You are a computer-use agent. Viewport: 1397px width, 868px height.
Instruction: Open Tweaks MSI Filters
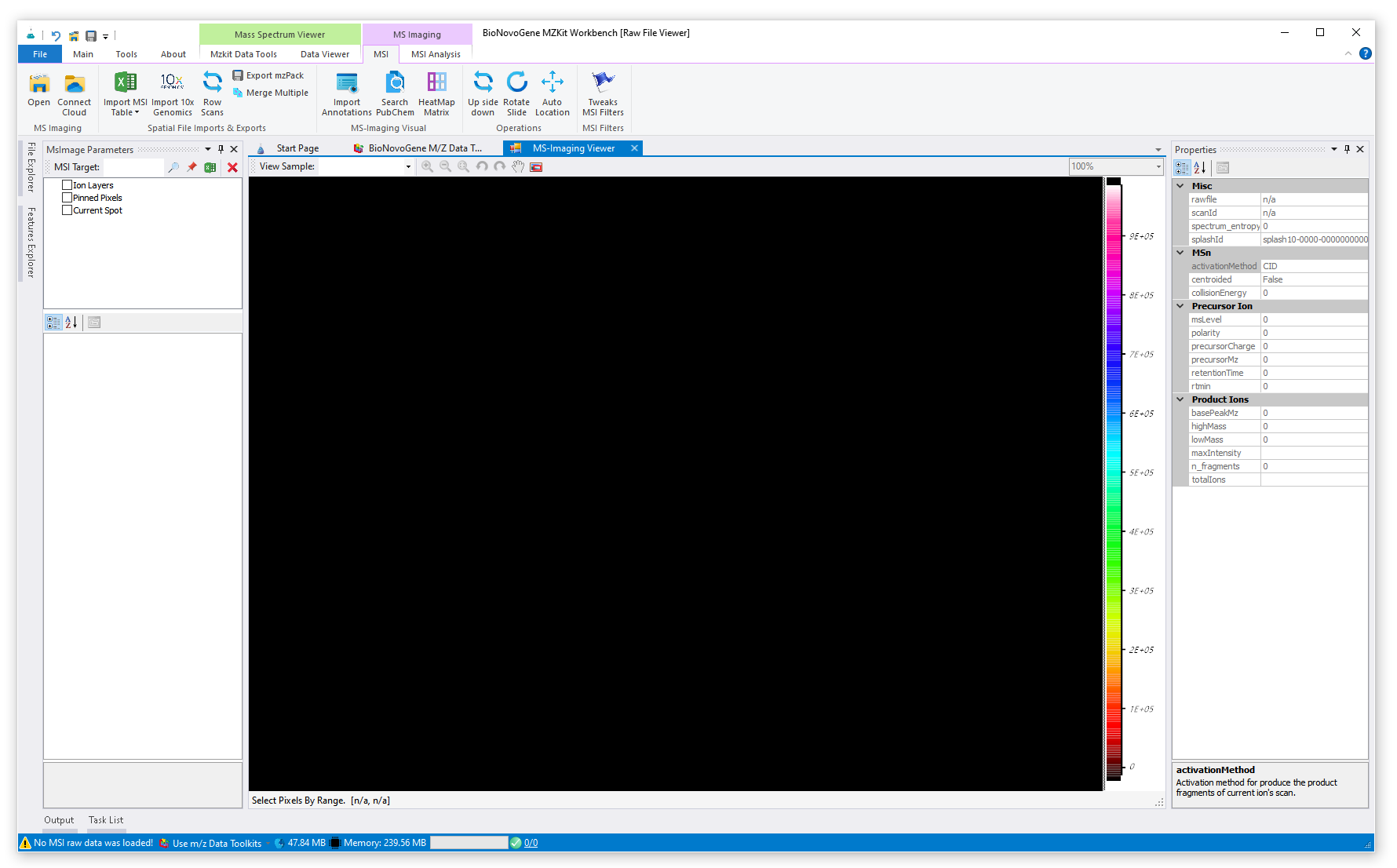(x=603, y=83)
